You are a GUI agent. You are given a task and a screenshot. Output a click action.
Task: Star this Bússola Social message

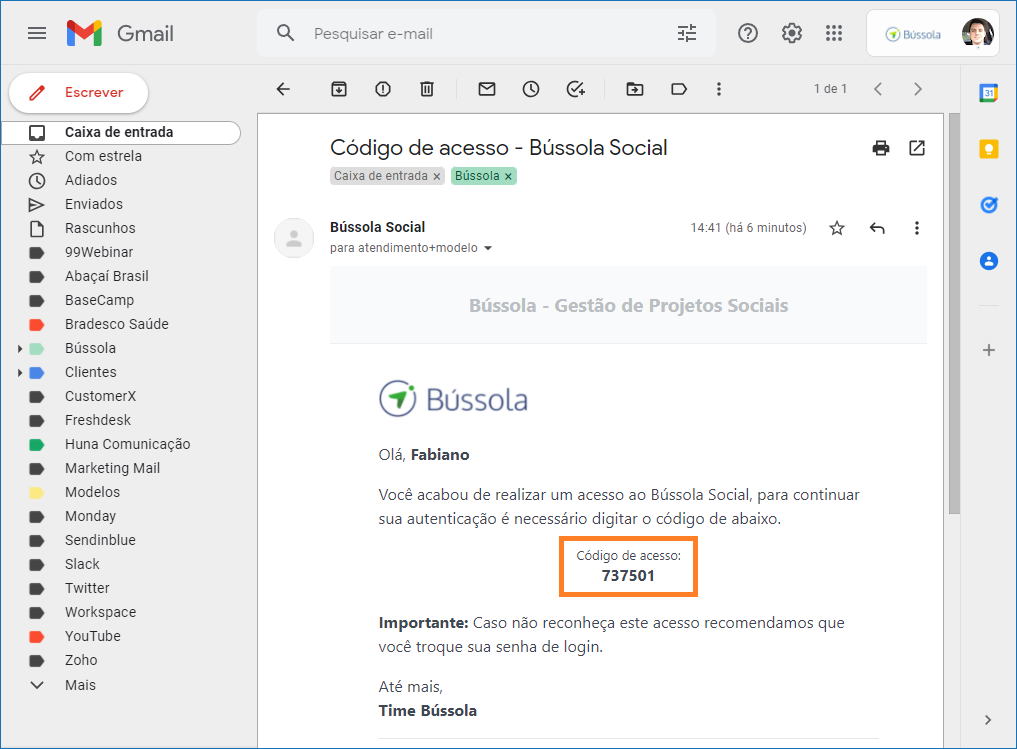837,228
